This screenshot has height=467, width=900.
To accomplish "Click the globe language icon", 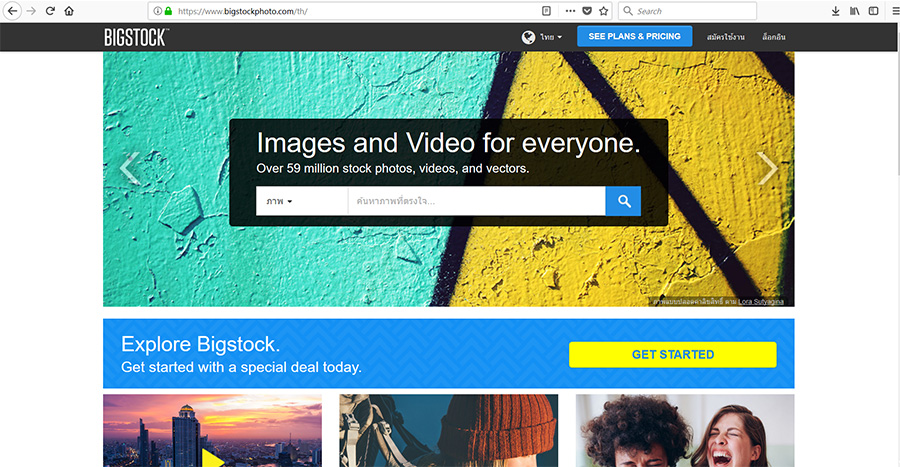I will coord(528,37).
